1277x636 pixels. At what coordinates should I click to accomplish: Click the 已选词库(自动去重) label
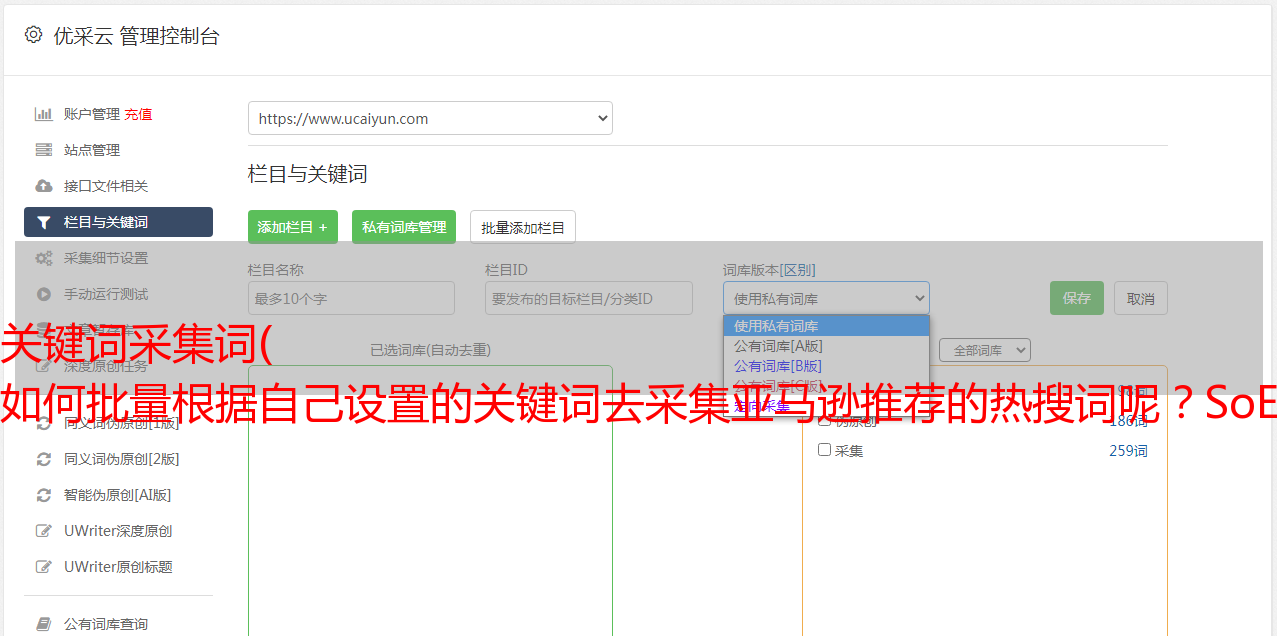tap(431, 350)
